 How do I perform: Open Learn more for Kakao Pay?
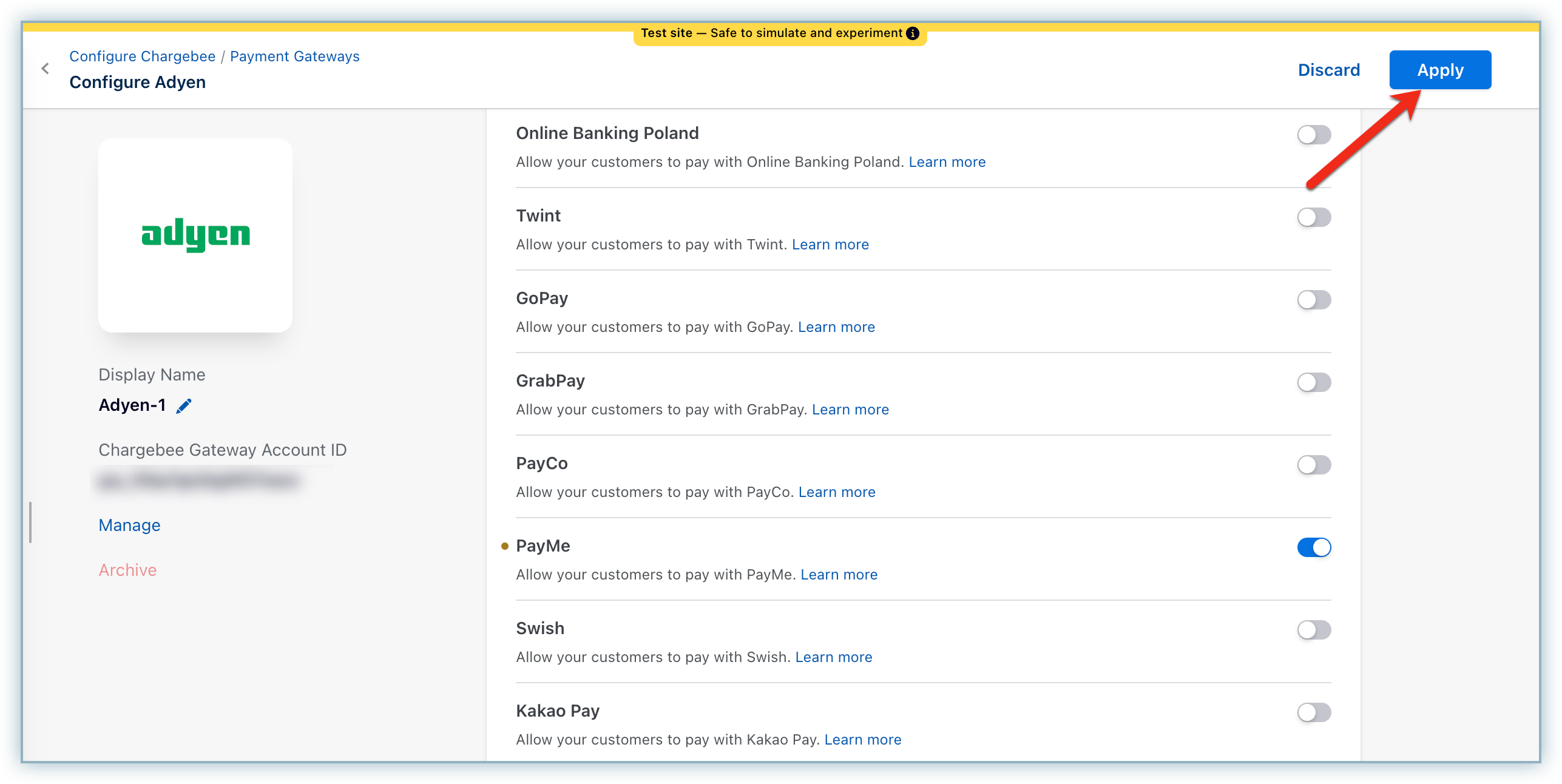click(863, 740)
